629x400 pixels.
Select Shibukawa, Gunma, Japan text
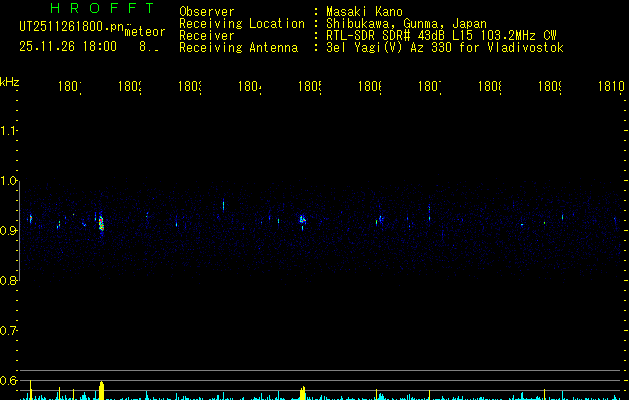click(406, 24)
